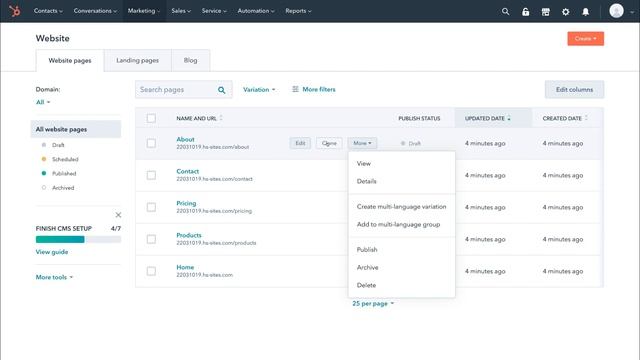
Task: Collapse the More dropdown on About row
Action: coord(362,143)
